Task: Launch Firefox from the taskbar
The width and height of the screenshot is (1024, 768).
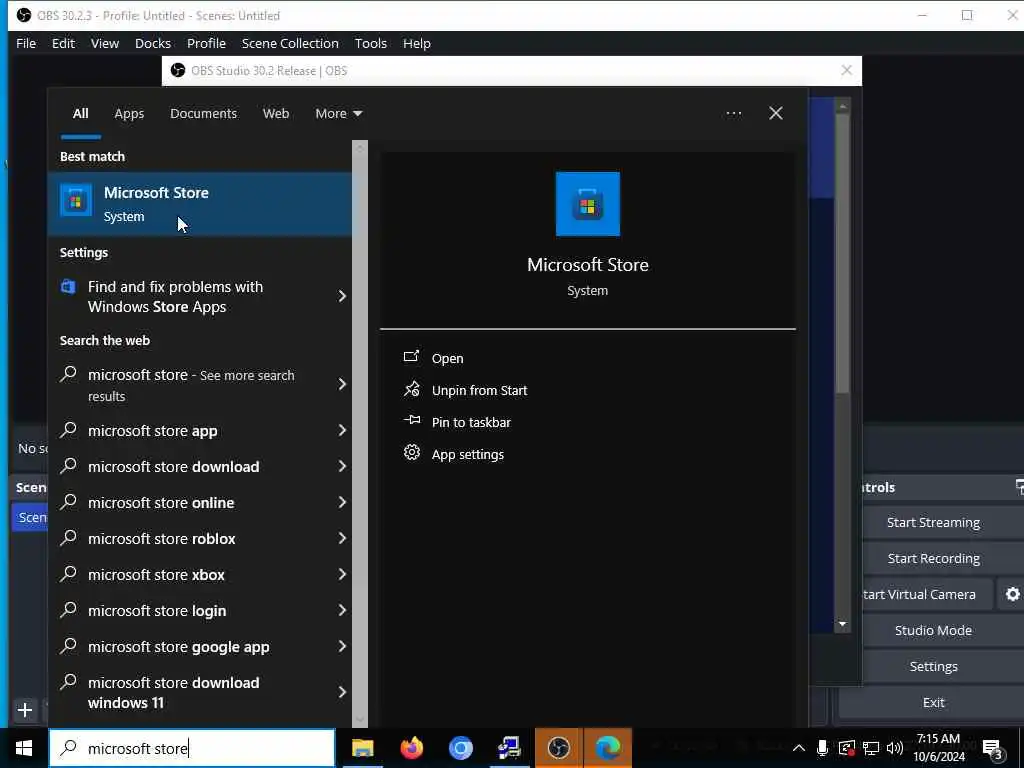Action: pyautogui.click(x=411, y=748)
